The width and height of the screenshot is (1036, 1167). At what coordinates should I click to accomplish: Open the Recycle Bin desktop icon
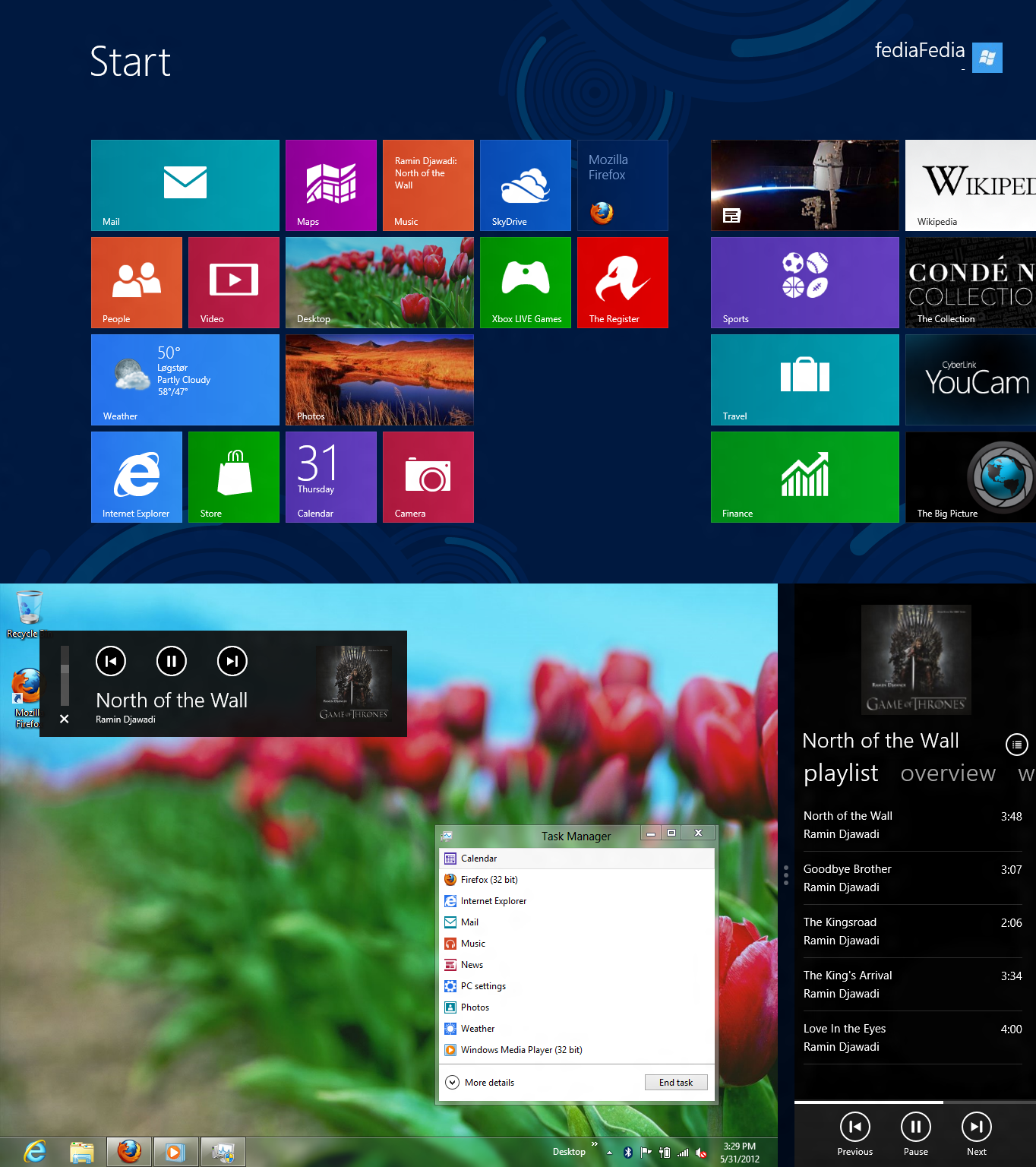[28, 615]
